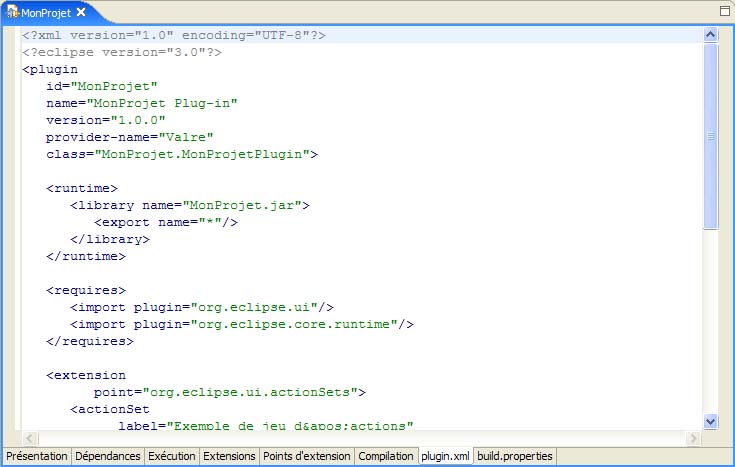735x467 pixels.
Task: Click the horizontal scrollbar left arrow
Action: pyautogui.click(x=30, y=439)
